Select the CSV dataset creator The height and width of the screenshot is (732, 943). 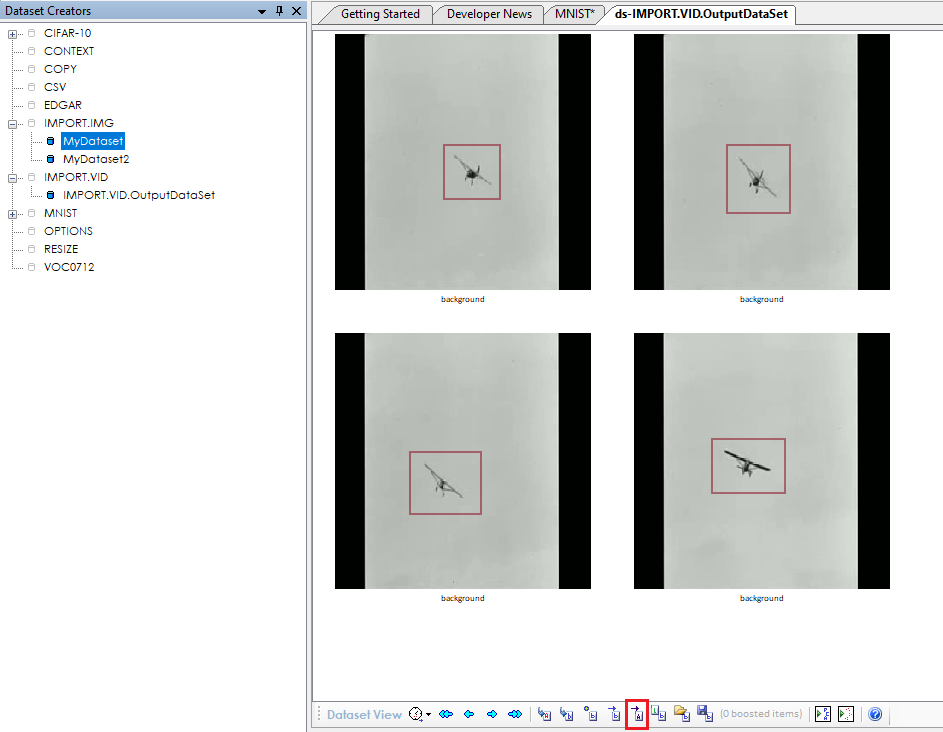55,87
